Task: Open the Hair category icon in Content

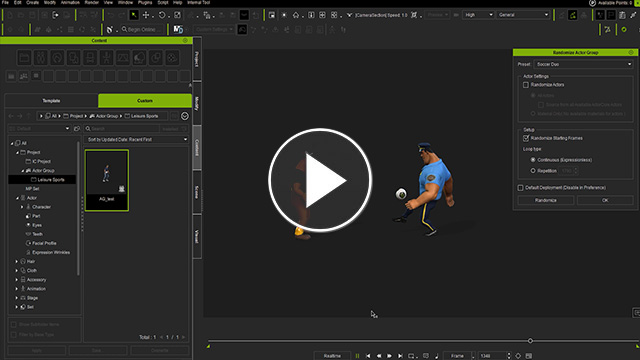Action: 57,58
